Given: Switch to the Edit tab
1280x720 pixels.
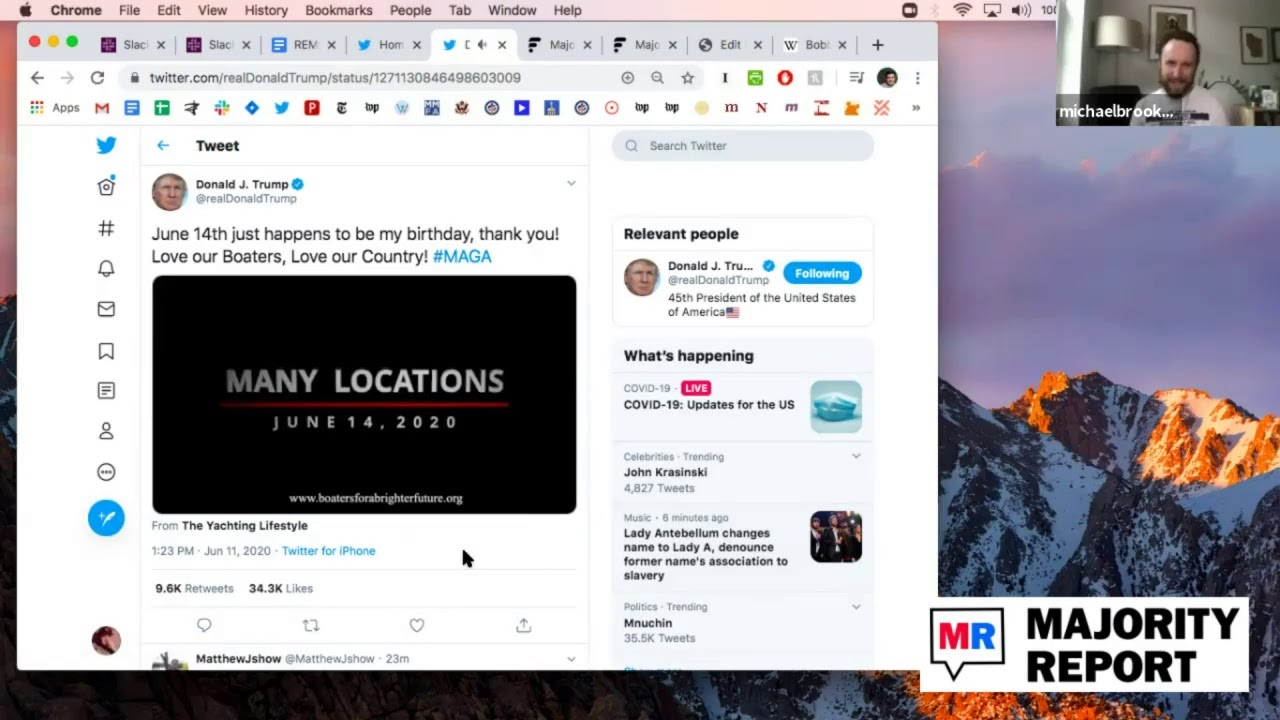Looking at the screenshot, I should (x=729, y=45).
